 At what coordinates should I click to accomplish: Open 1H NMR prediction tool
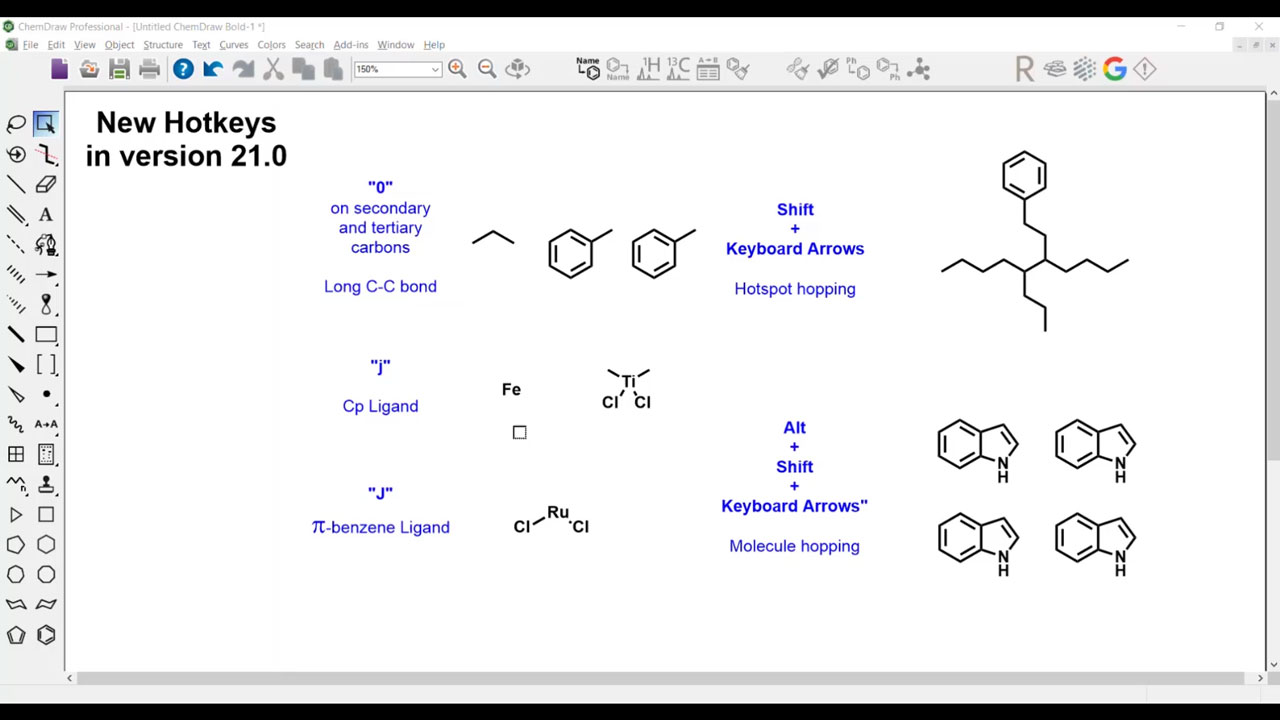pos(649,69)
